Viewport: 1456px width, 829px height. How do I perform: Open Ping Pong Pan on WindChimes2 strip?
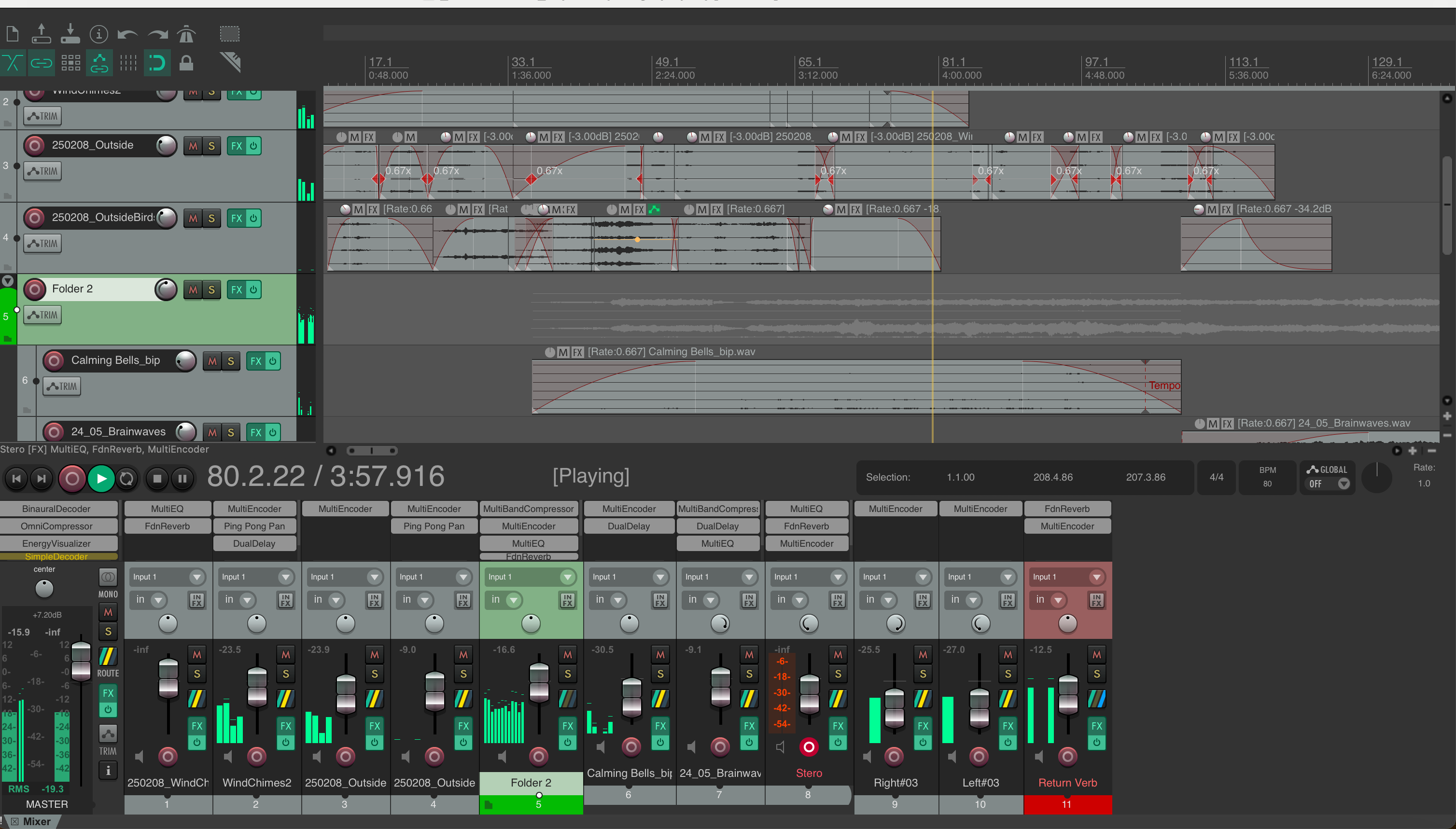click(x=254, y=526)
